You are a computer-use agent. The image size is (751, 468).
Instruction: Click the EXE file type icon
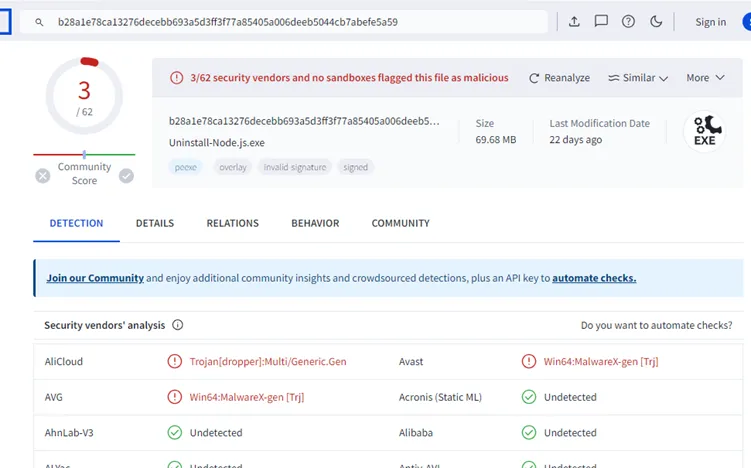pos(704,131)
